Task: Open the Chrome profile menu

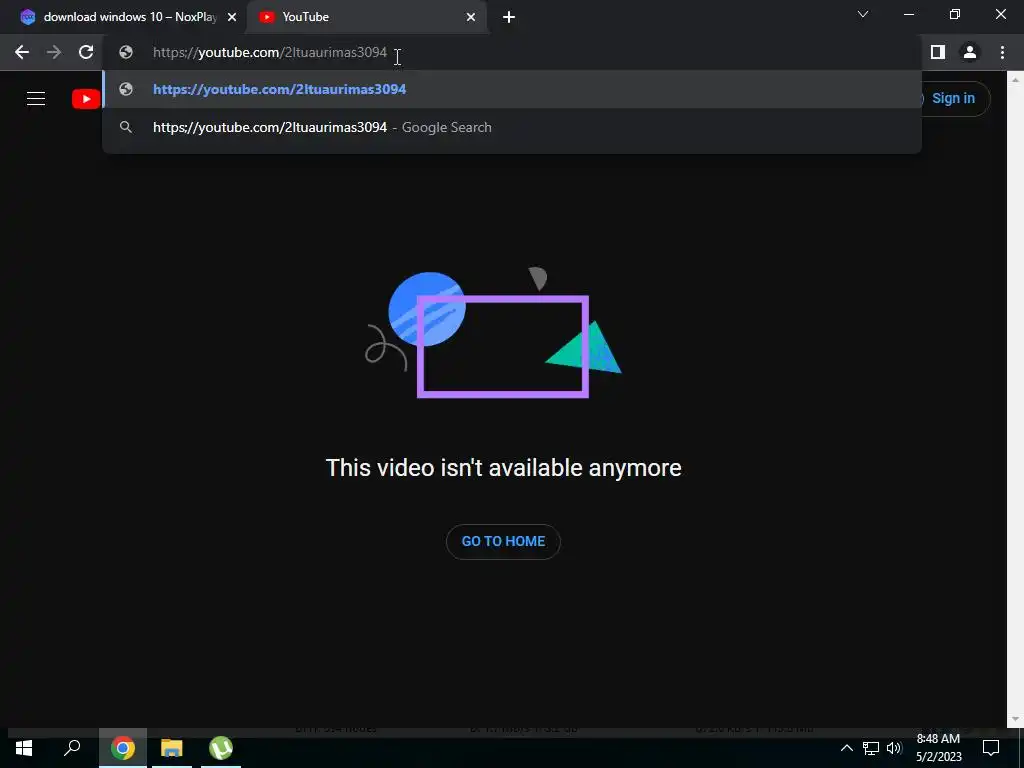Action: tap(970, 52)
